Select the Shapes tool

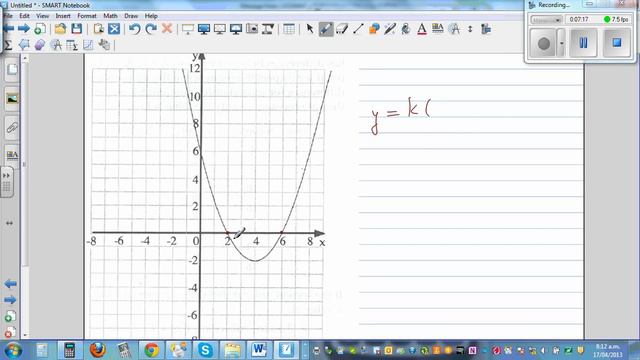click(374, 29)
